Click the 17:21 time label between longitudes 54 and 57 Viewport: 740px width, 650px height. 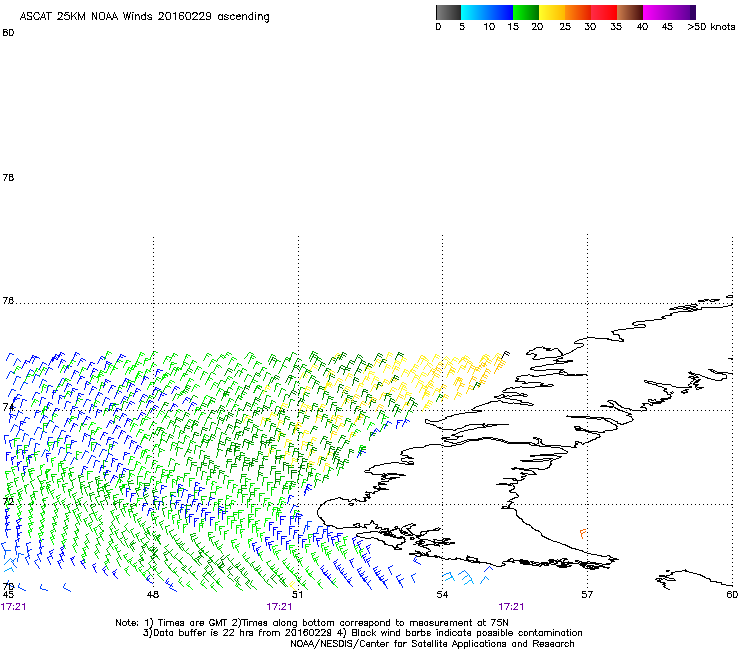click(x=511, y=607)
